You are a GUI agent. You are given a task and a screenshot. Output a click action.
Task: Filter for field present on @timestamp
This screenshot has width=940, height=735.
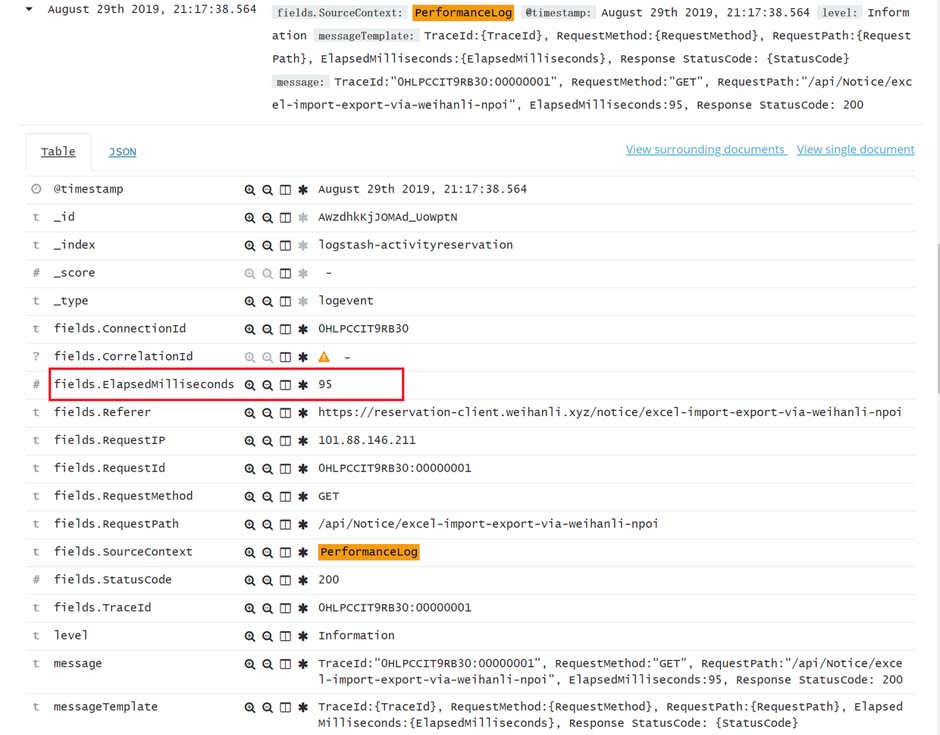pos(303,189)
